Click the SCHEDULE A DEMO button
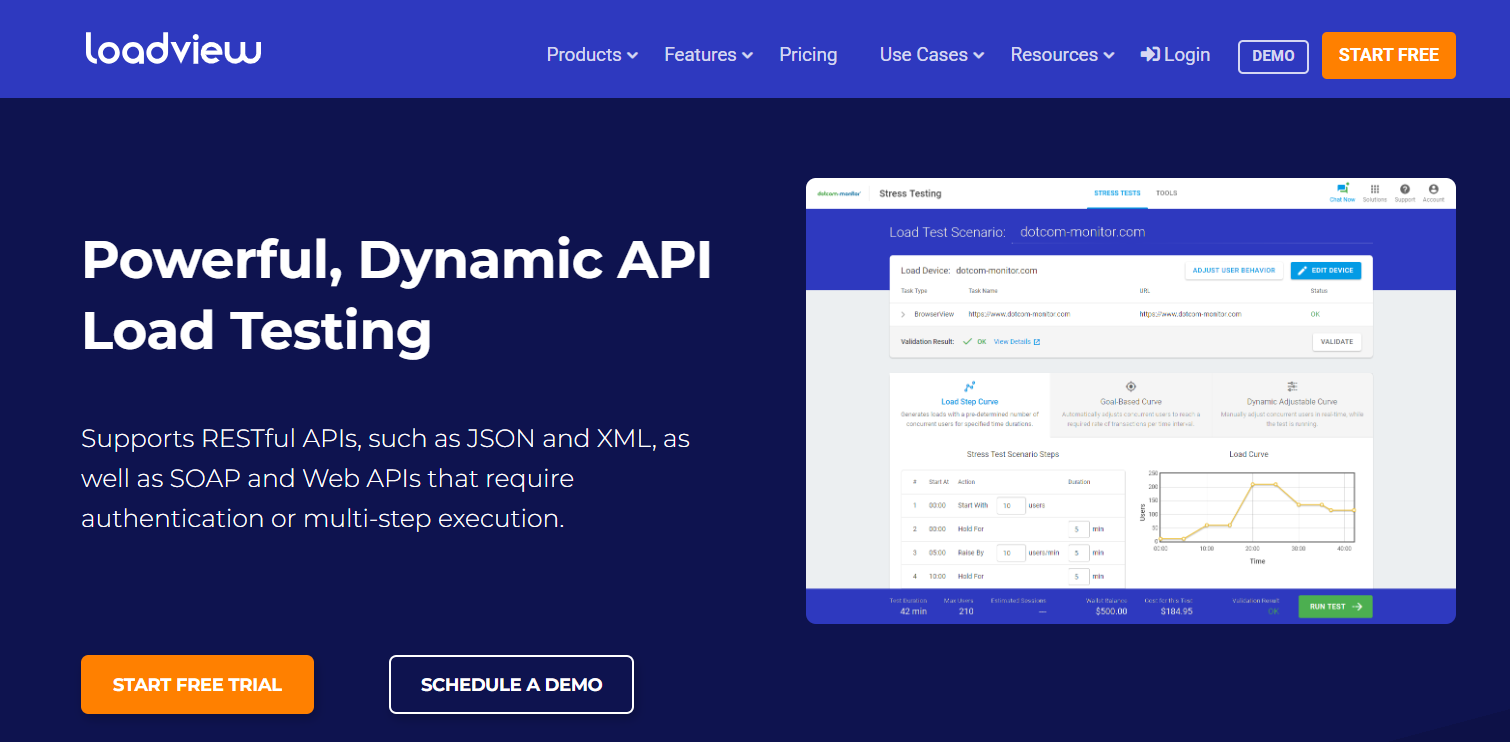The image size is (1510, 742). [511, 684]
